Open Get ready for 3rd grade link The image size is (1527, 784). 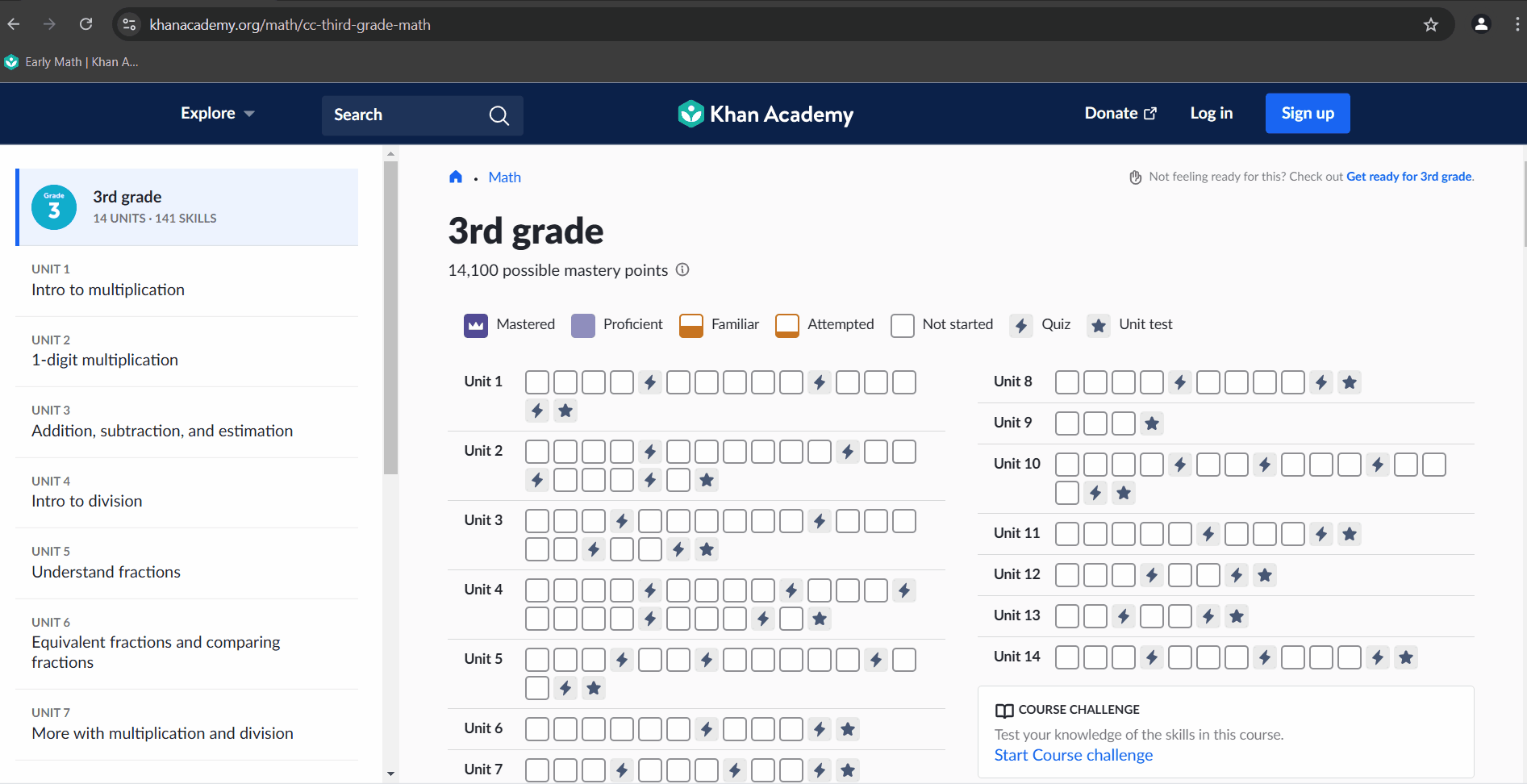click(1408, 177)
